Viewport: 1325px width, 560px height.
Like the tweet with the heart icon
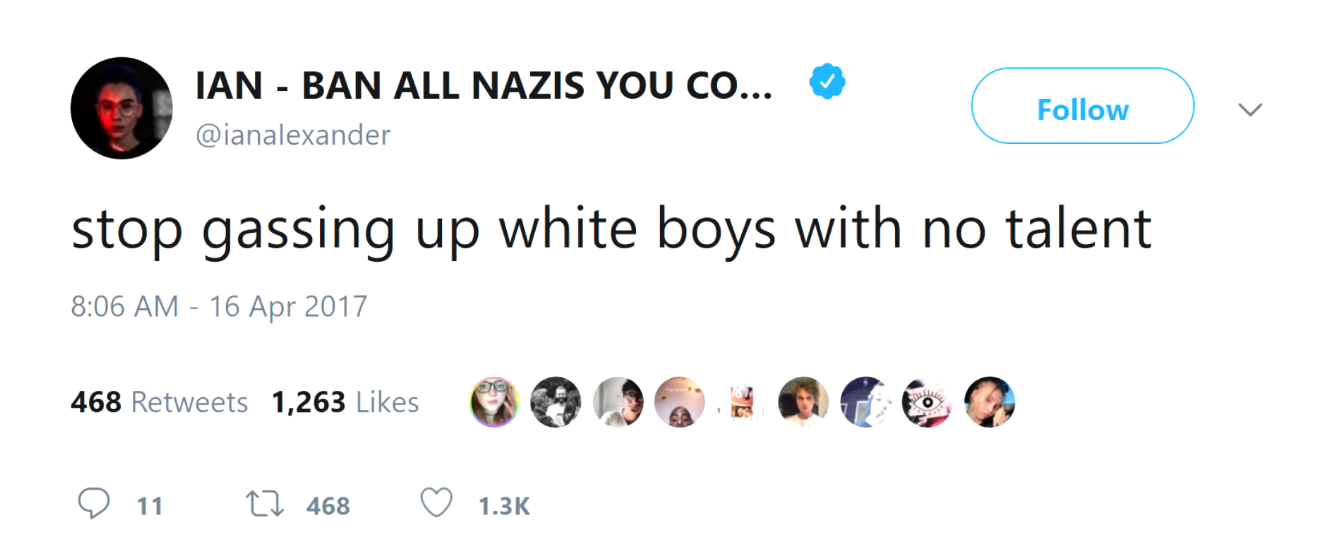(x=436, y=503)
